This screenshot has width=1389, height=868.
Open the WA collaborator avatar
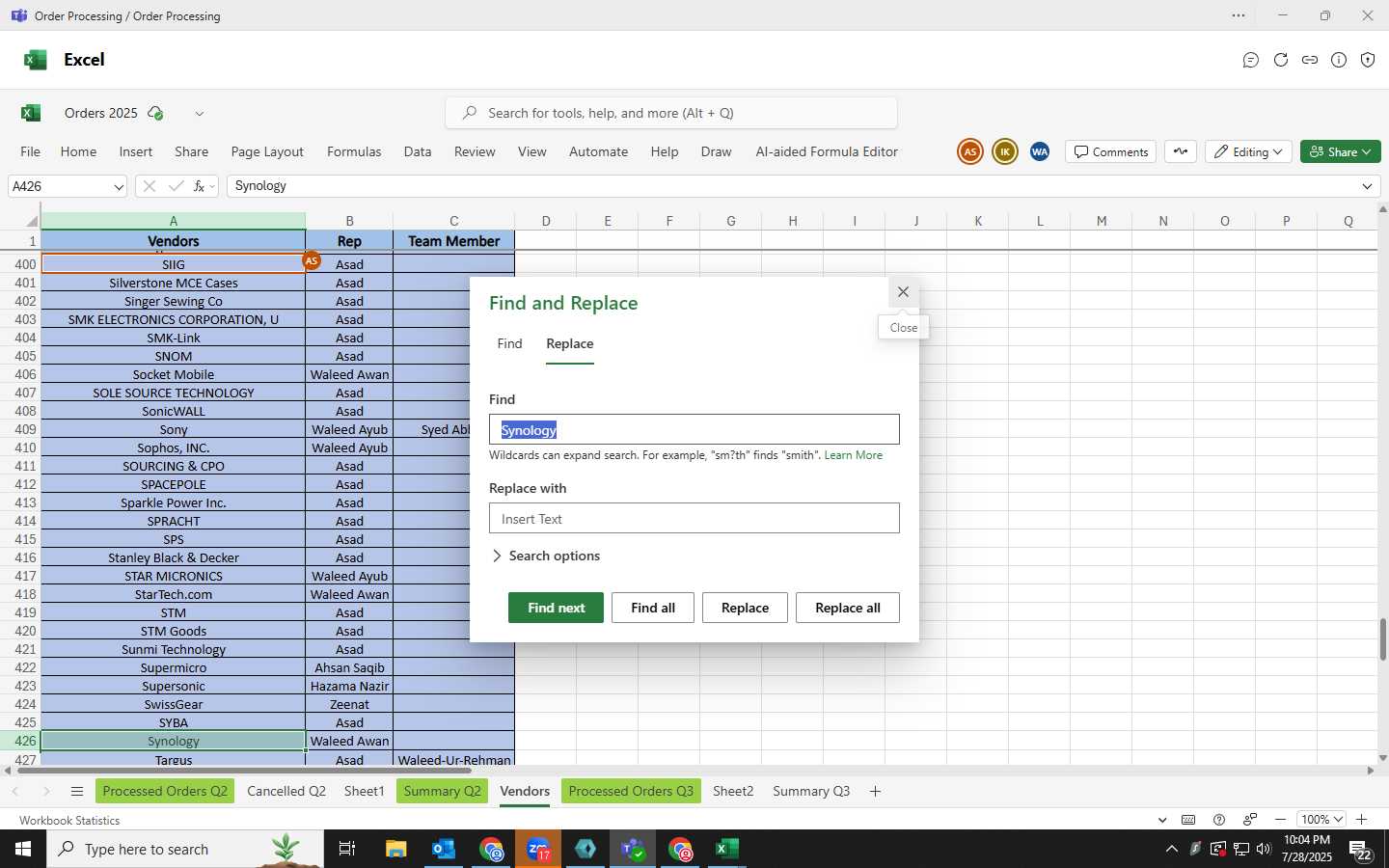tap(1040, 151)
